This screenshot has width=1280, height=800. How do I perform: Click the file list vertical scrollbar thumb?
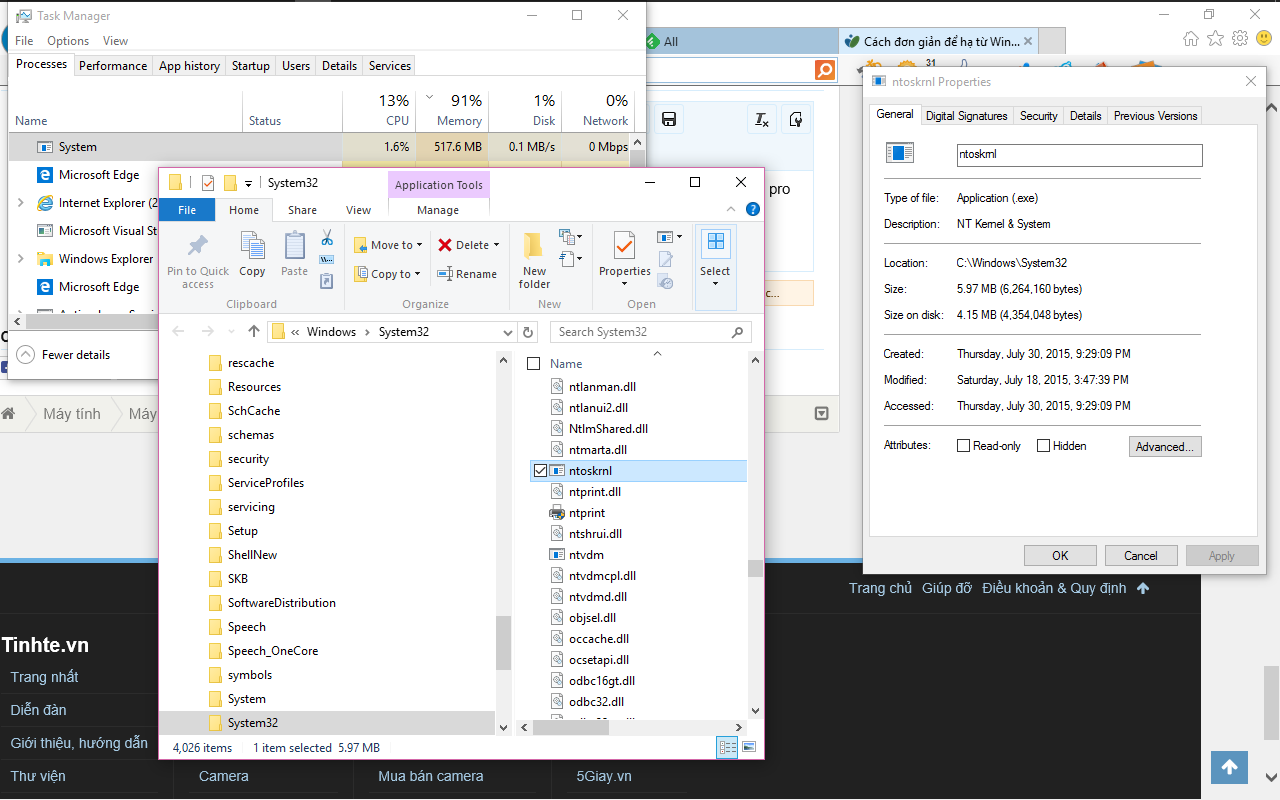pos(756,568)
